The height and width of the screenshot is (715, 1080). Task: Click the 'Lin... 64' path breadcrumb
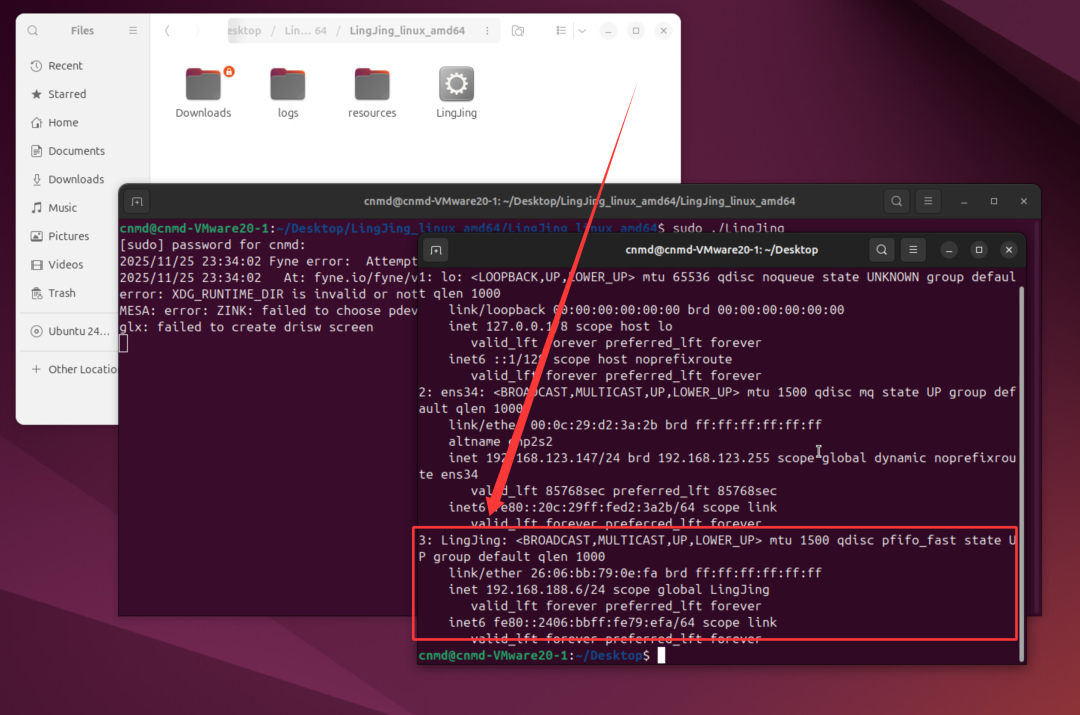(306, 31)
